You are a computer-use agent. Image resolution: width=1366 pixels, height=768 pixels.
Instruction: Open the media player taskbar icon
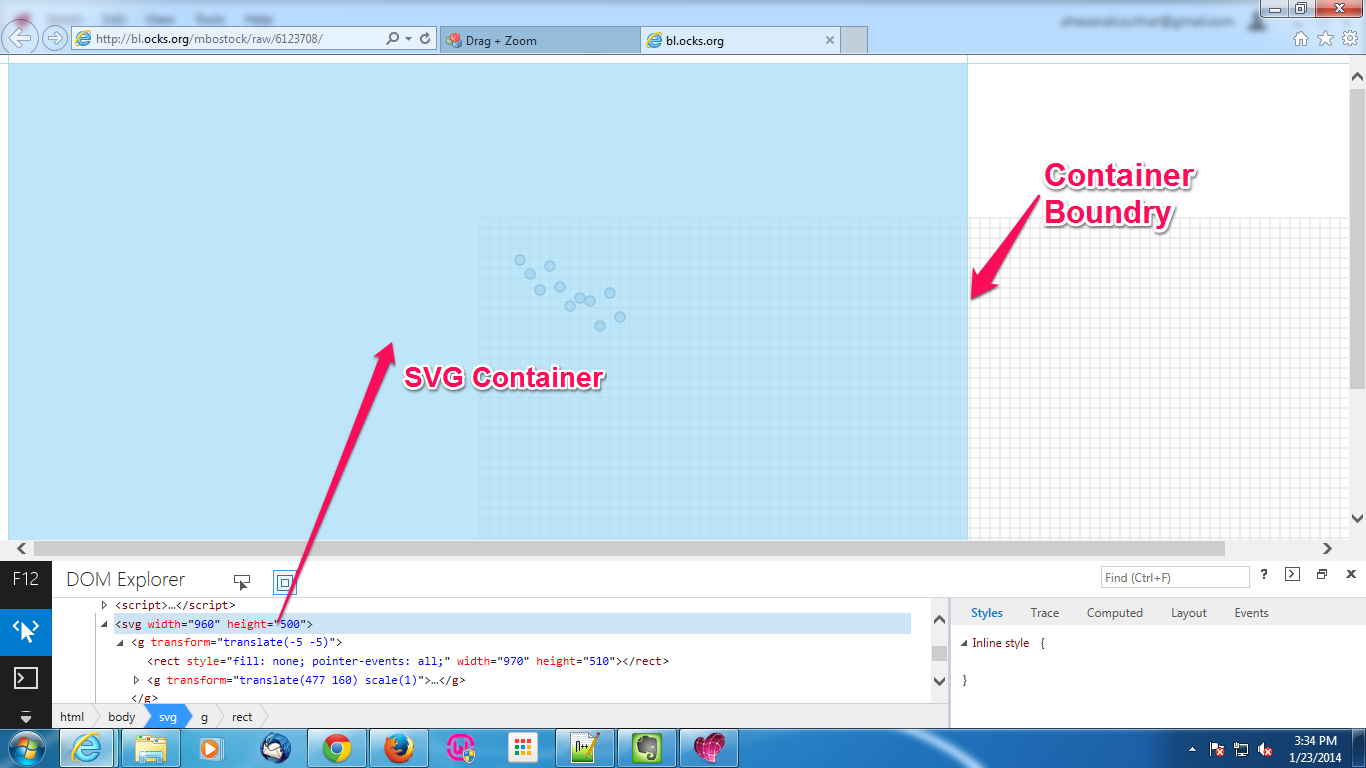[x=212, y=748]
